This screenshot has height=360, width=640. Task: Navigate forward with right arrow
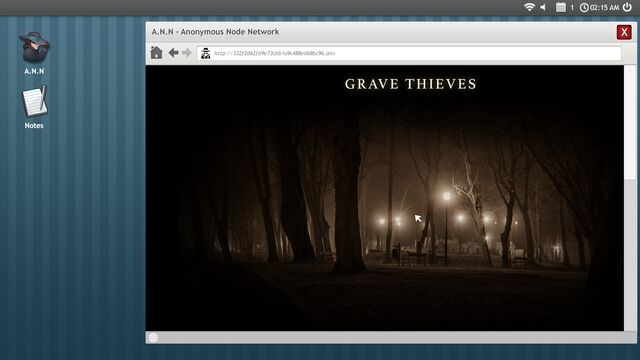tap(187, 53)
